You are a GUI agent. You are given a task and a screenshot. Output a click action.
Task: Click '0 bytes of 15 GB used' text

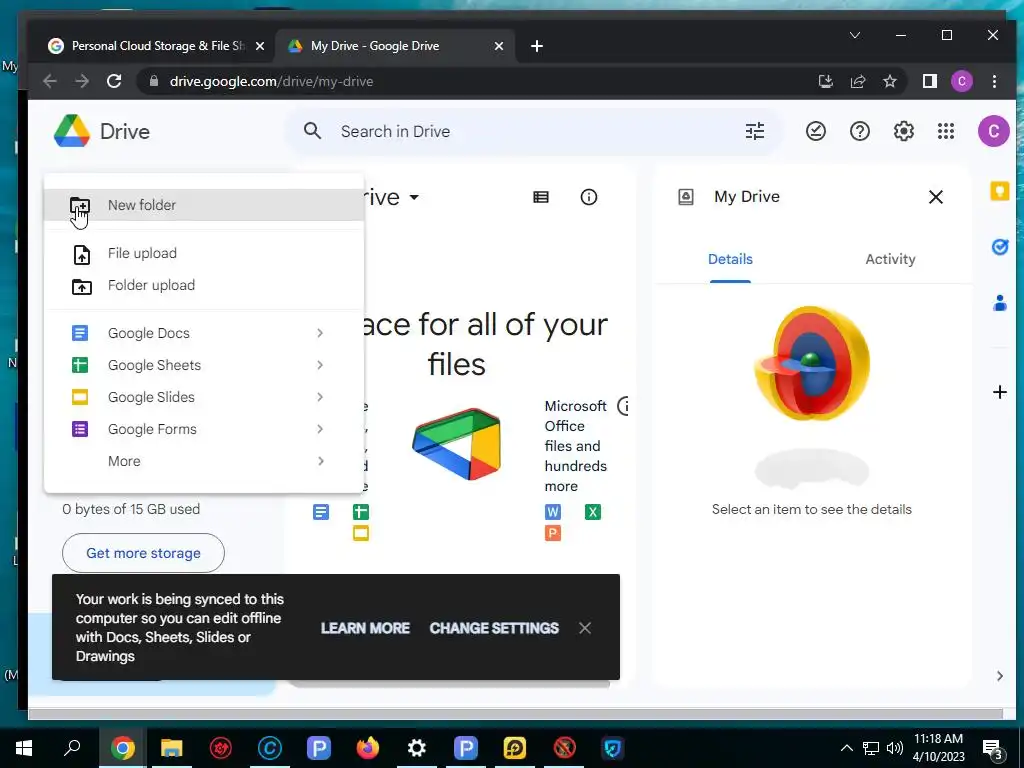coord(131,509)
